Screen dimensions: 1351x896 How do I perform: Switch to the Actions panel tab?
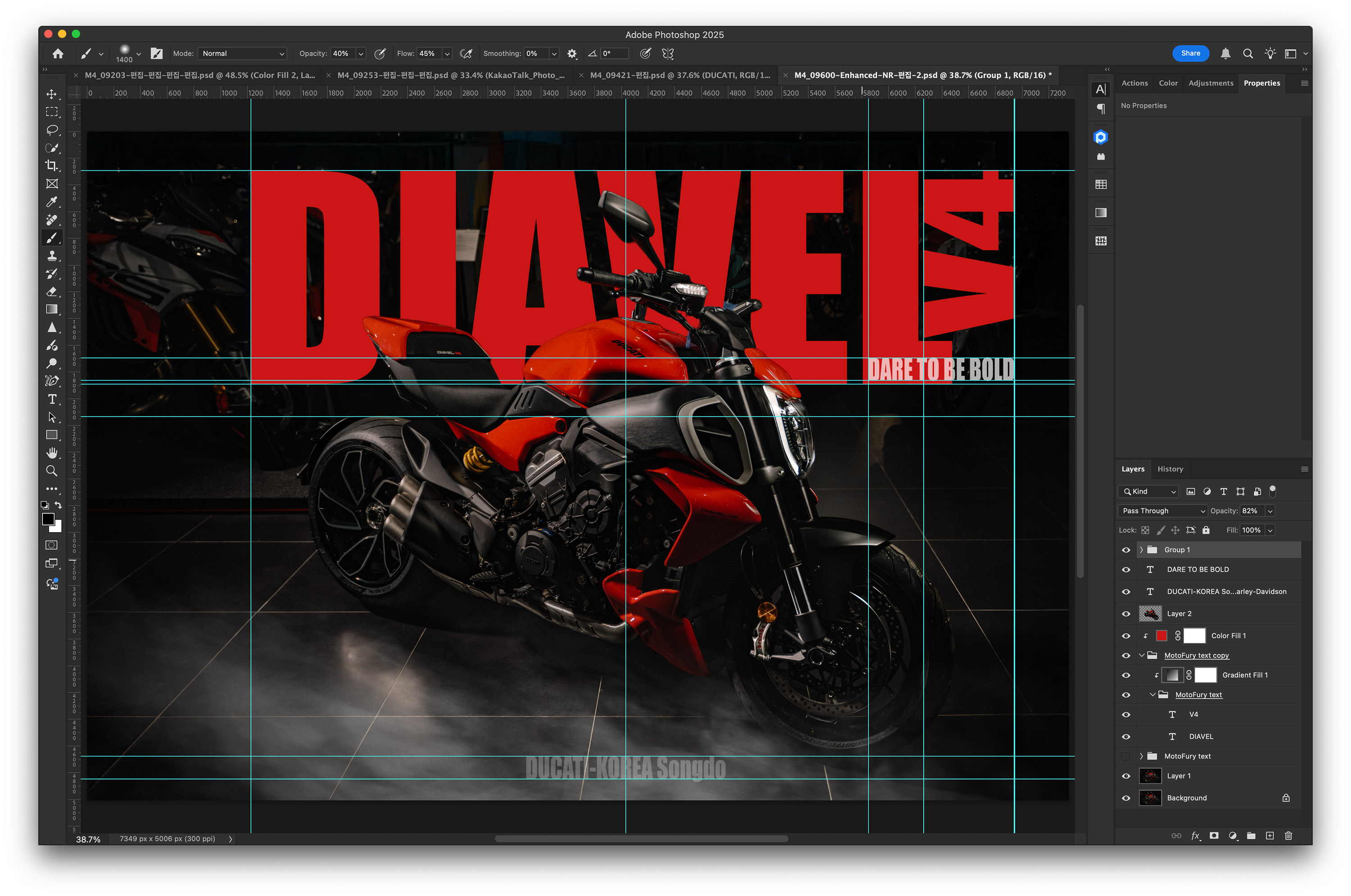click(x=1134, y=83)
